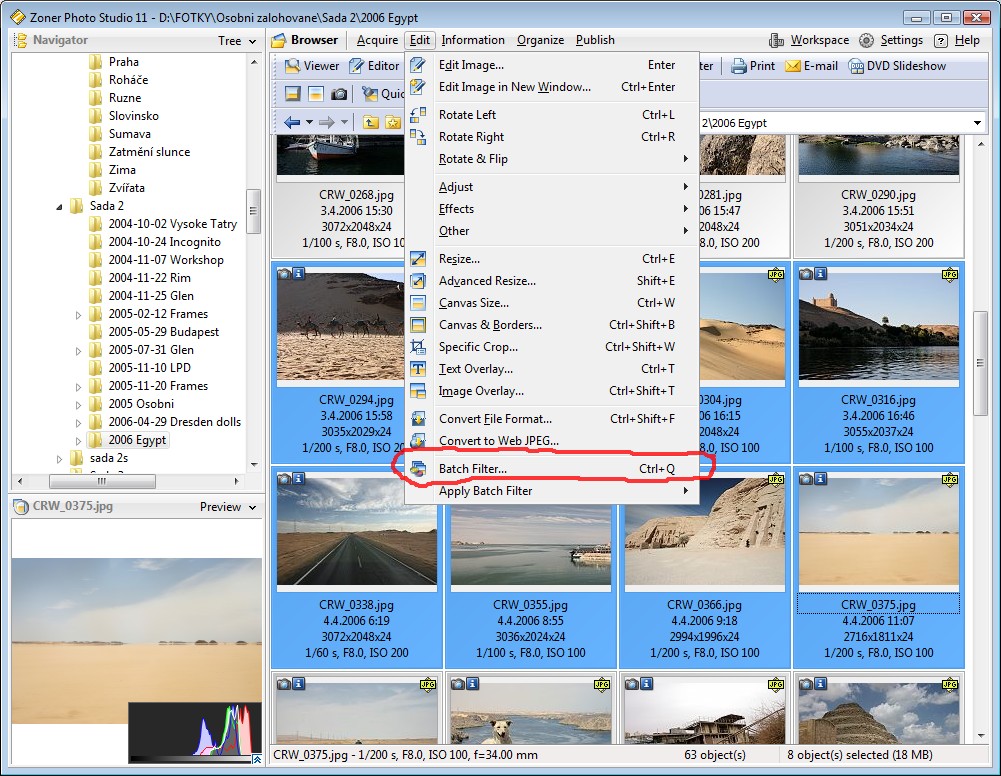This screenshot has width=1001, height=776.
Task: Click the Canvas Size menu icon
Action: (418, 302)
